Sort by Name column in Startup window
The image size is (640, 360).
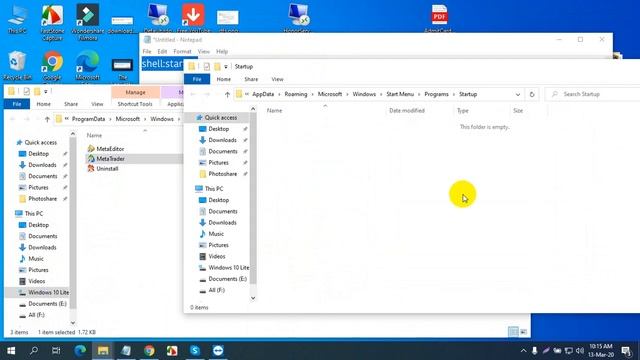click(274, 111)
